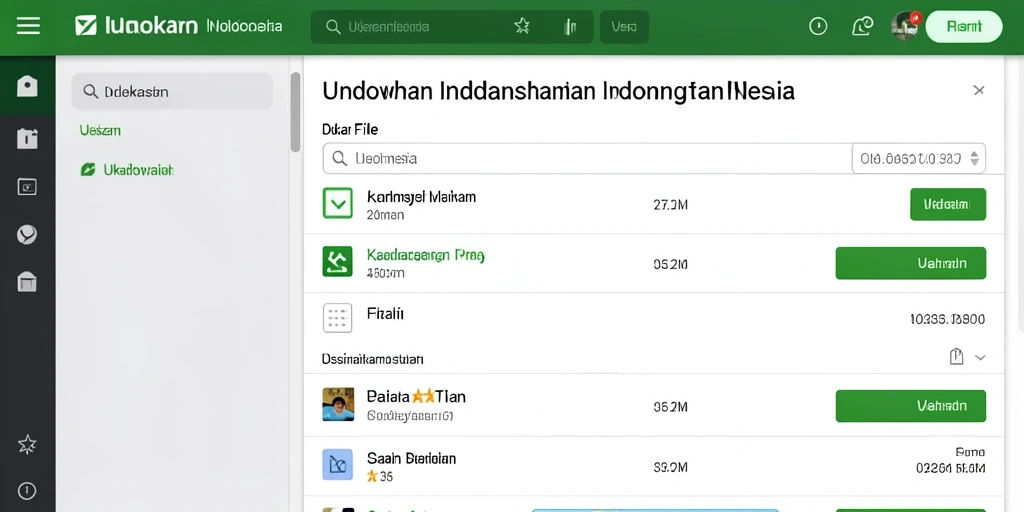The height and width of the screenshot is (512, 1024).
Task: Select the Saain Bteridan row title
Action: (411, 458)
